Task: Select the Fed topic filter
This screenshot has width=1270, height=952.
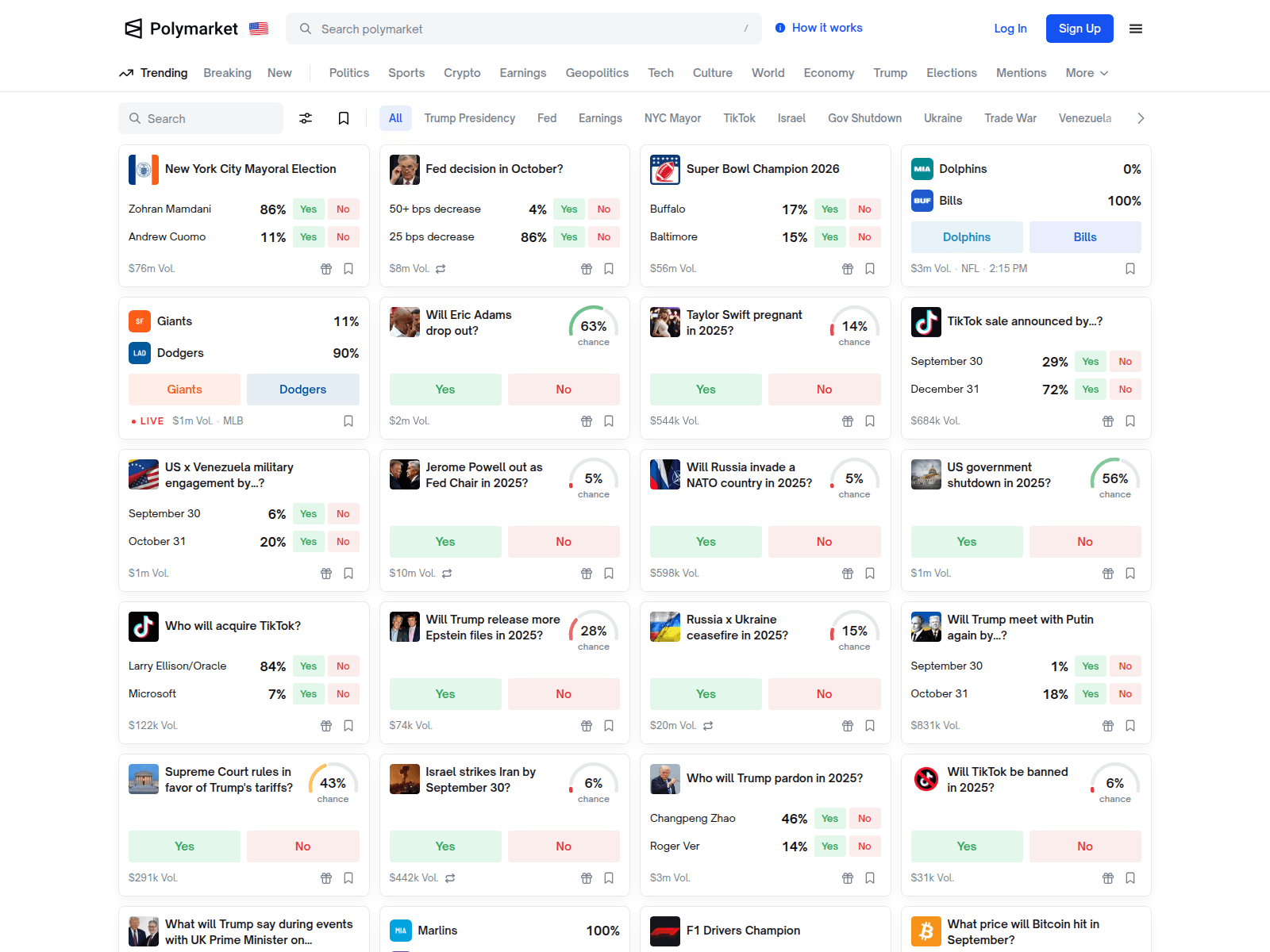Action: pyautogui.click(x=547, y=118)
